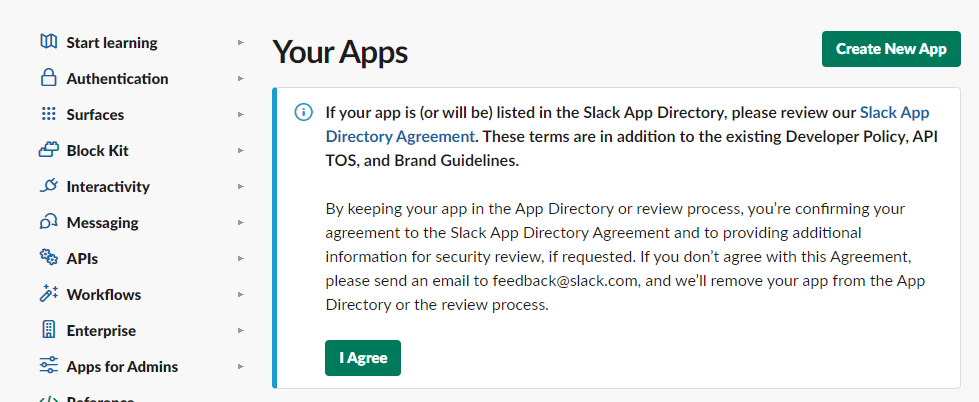Viewport: 979px width, 402px height.
Task: Click the info circle icon in the notice
Action: pos(303,112)
